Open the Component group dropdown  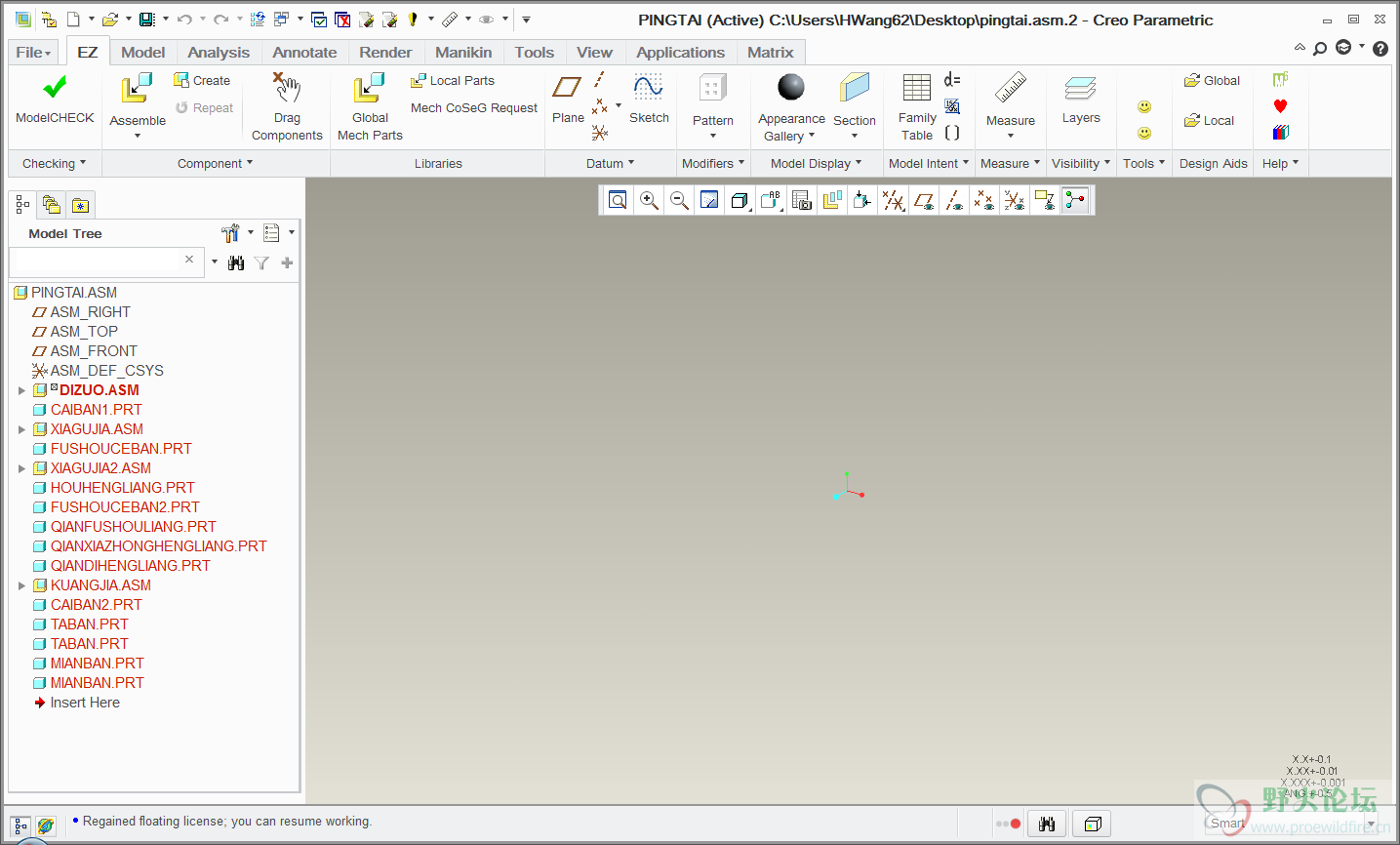tap(215, 163)
